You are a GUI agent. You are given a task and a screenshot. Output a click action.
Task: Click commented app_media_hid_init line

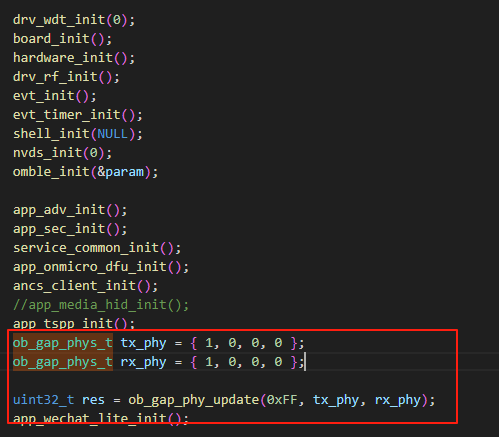(101, 305)
